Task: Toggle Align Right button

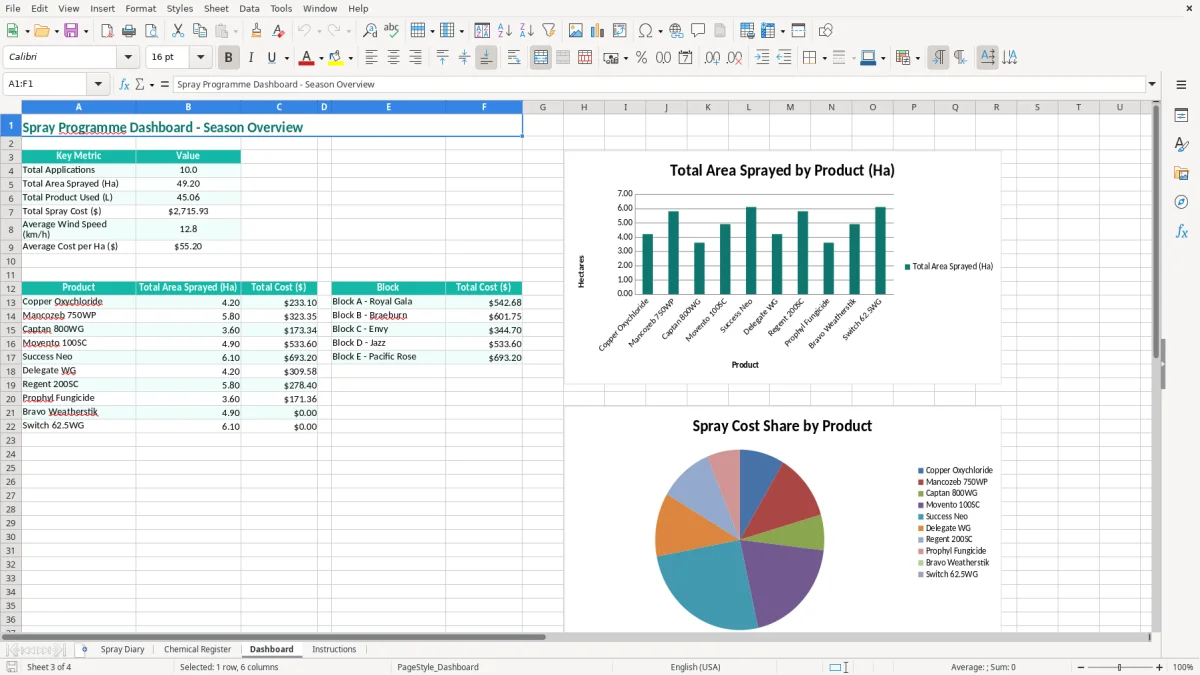Action: 415,58
